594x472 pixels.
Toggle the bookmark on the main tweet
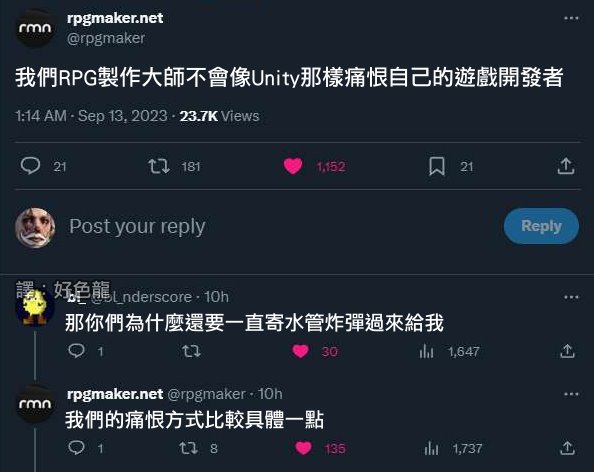pos(436,166)
